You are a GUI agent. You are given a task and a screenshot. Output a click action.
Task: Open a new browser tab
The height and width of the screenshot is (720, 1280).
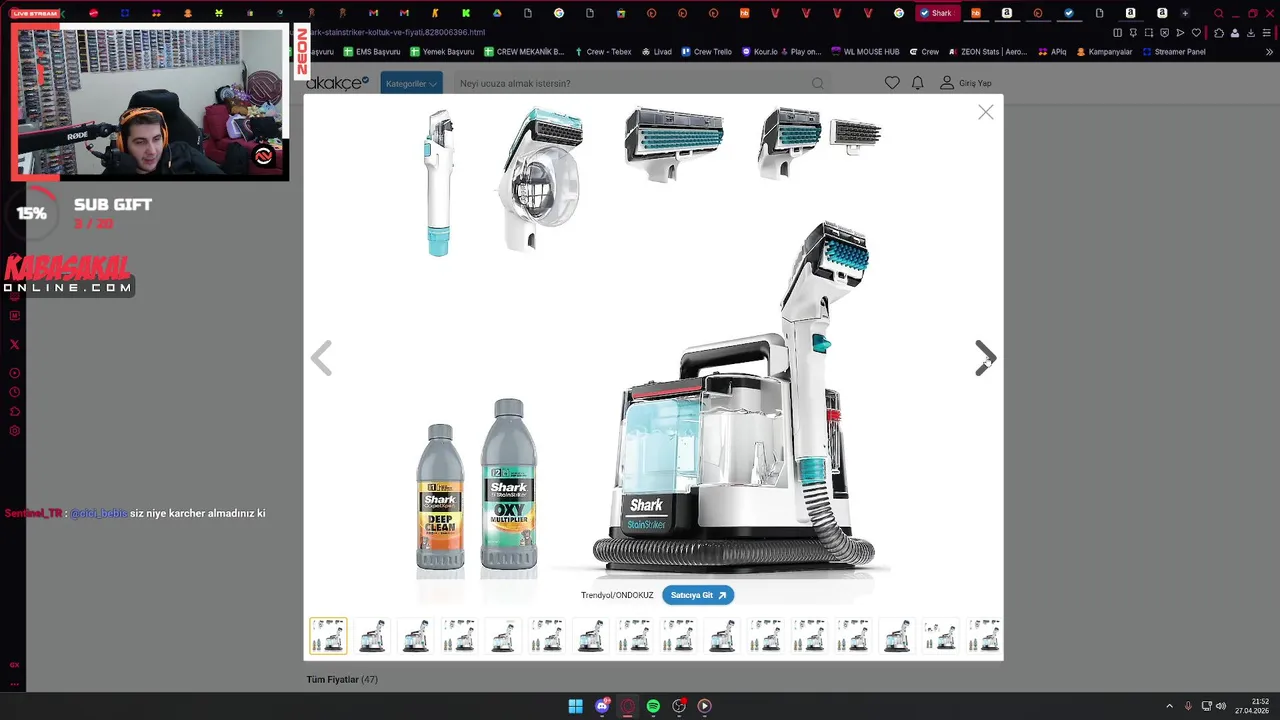(x=1186, y=13)
